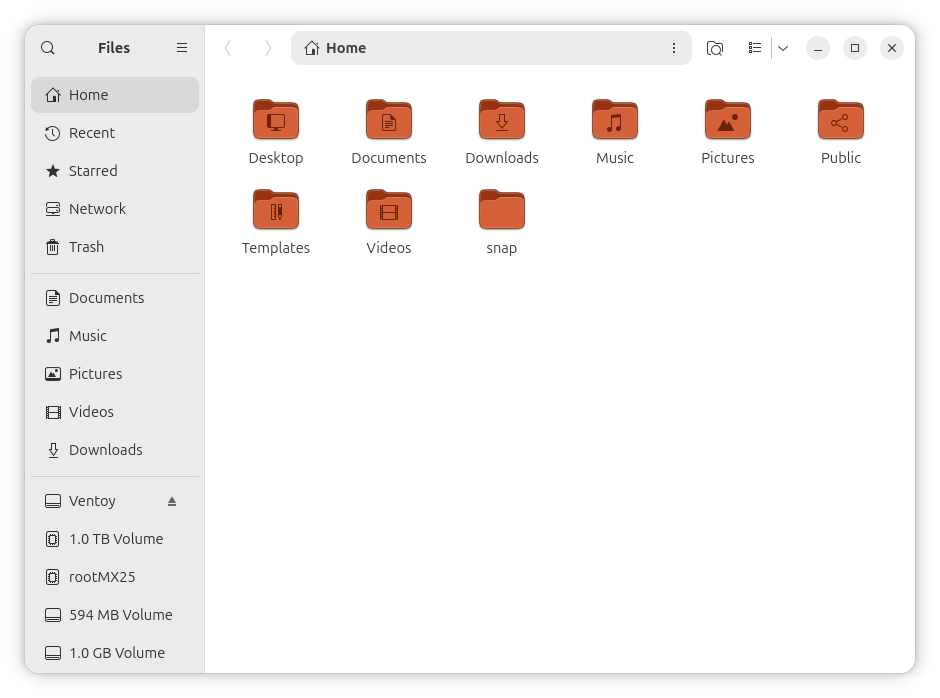Screen dimensions: 940x698
Task: Select Starred in sidebar
Action: [x=93, y=171]
